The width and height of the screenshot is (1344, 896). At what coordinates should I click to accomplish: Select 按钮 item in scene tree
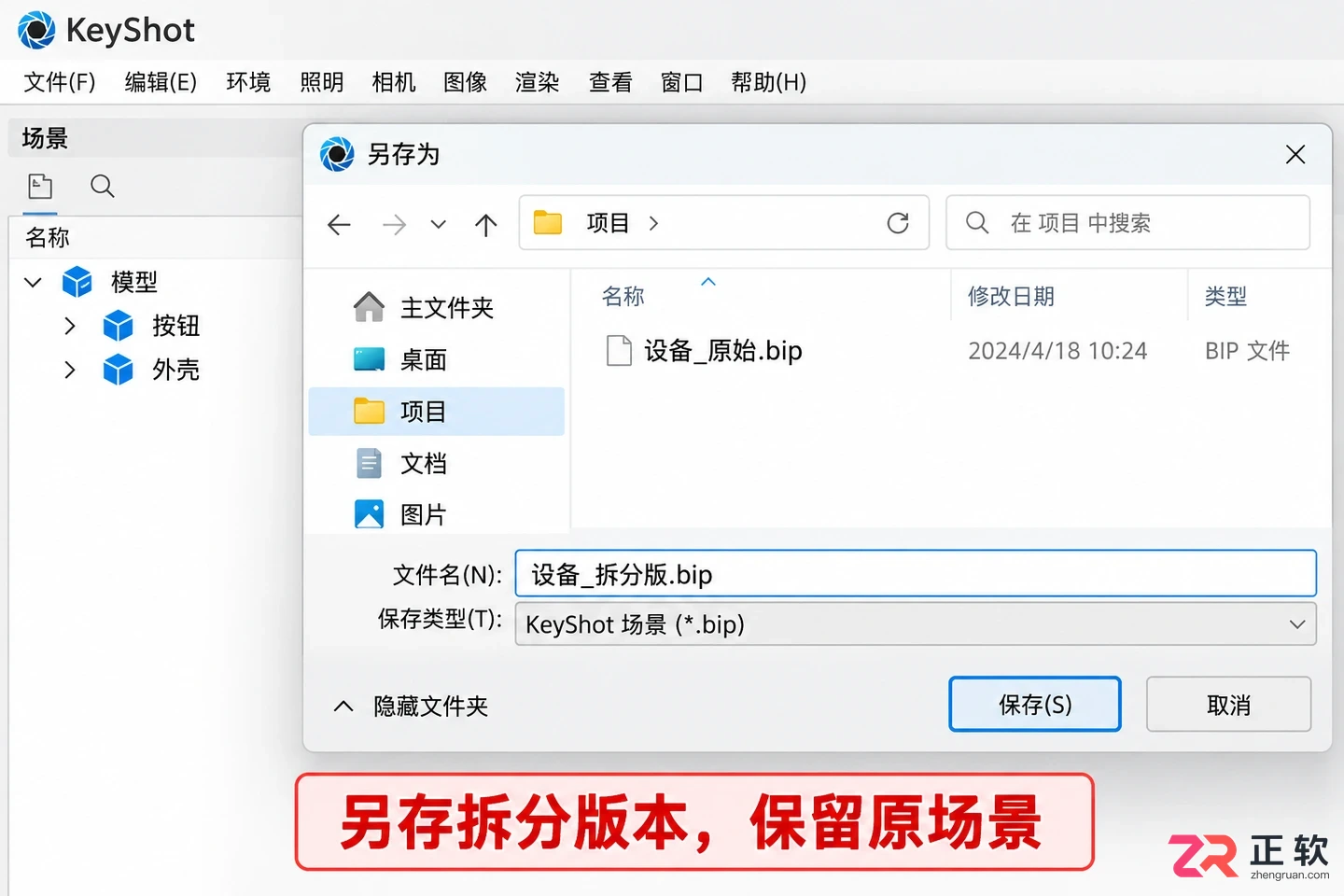coord(176,326)
